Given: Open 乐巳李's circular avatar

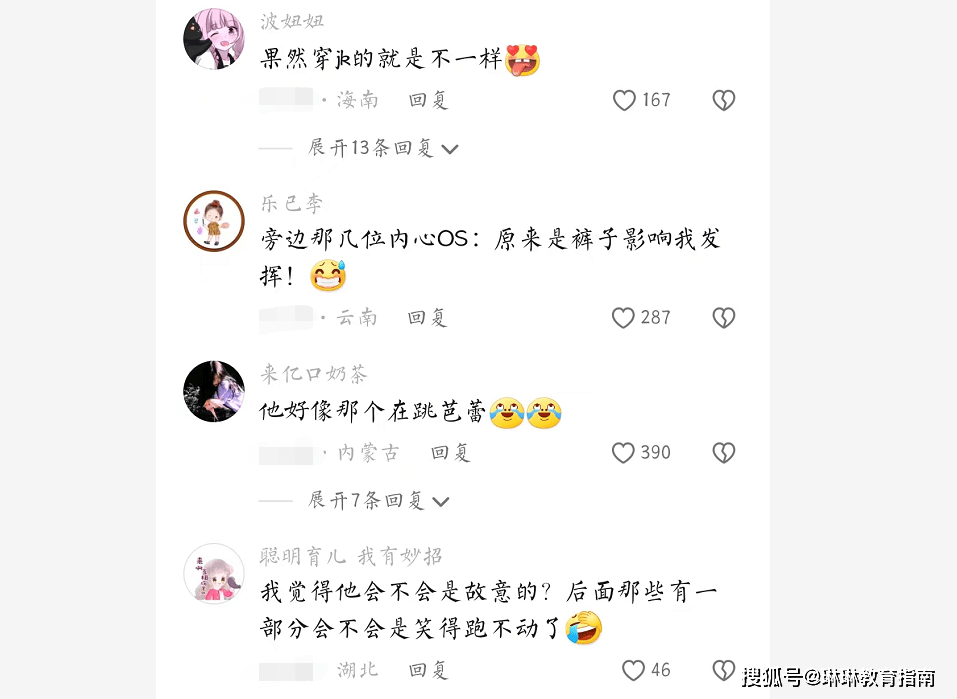Looking at the screenshot, I should (x=214, y=221).
